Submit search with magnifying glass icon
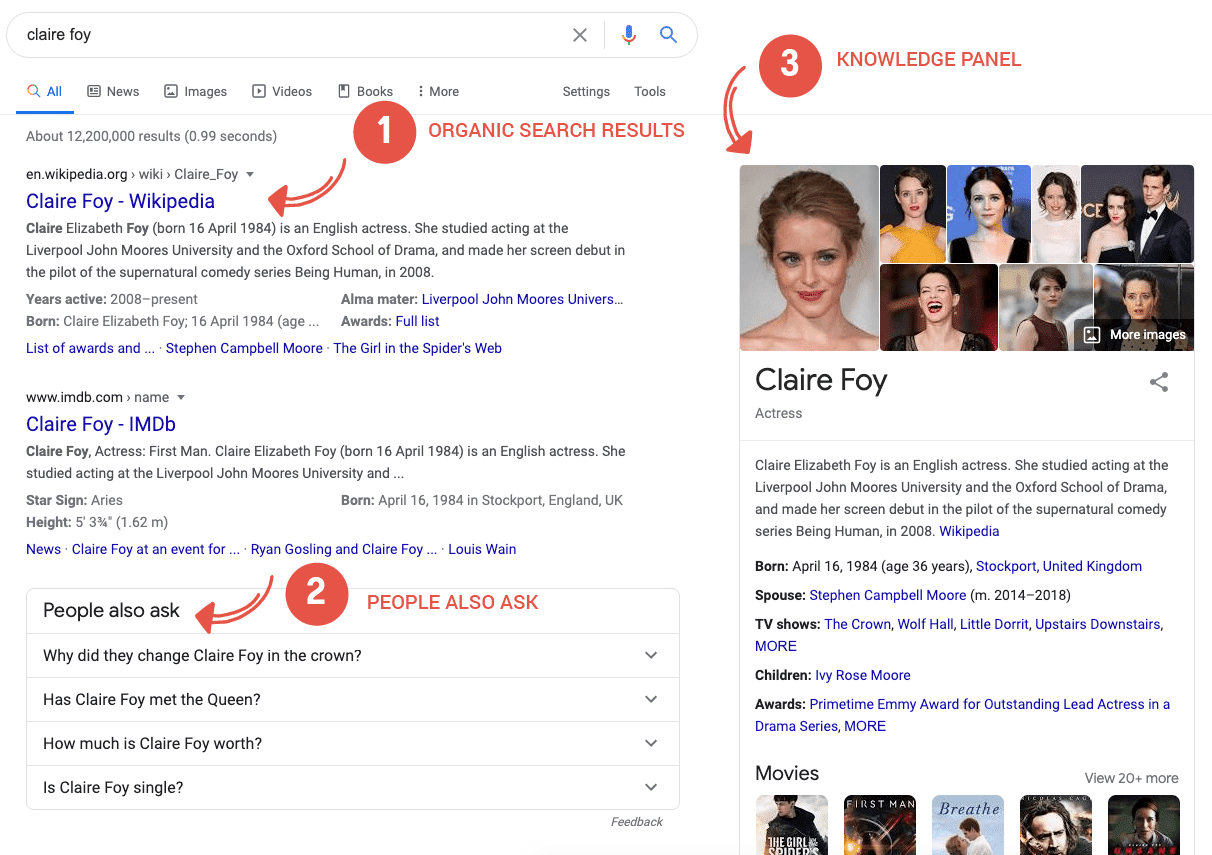The width and height of the screenshot is (1212, 855). [669, 35]
